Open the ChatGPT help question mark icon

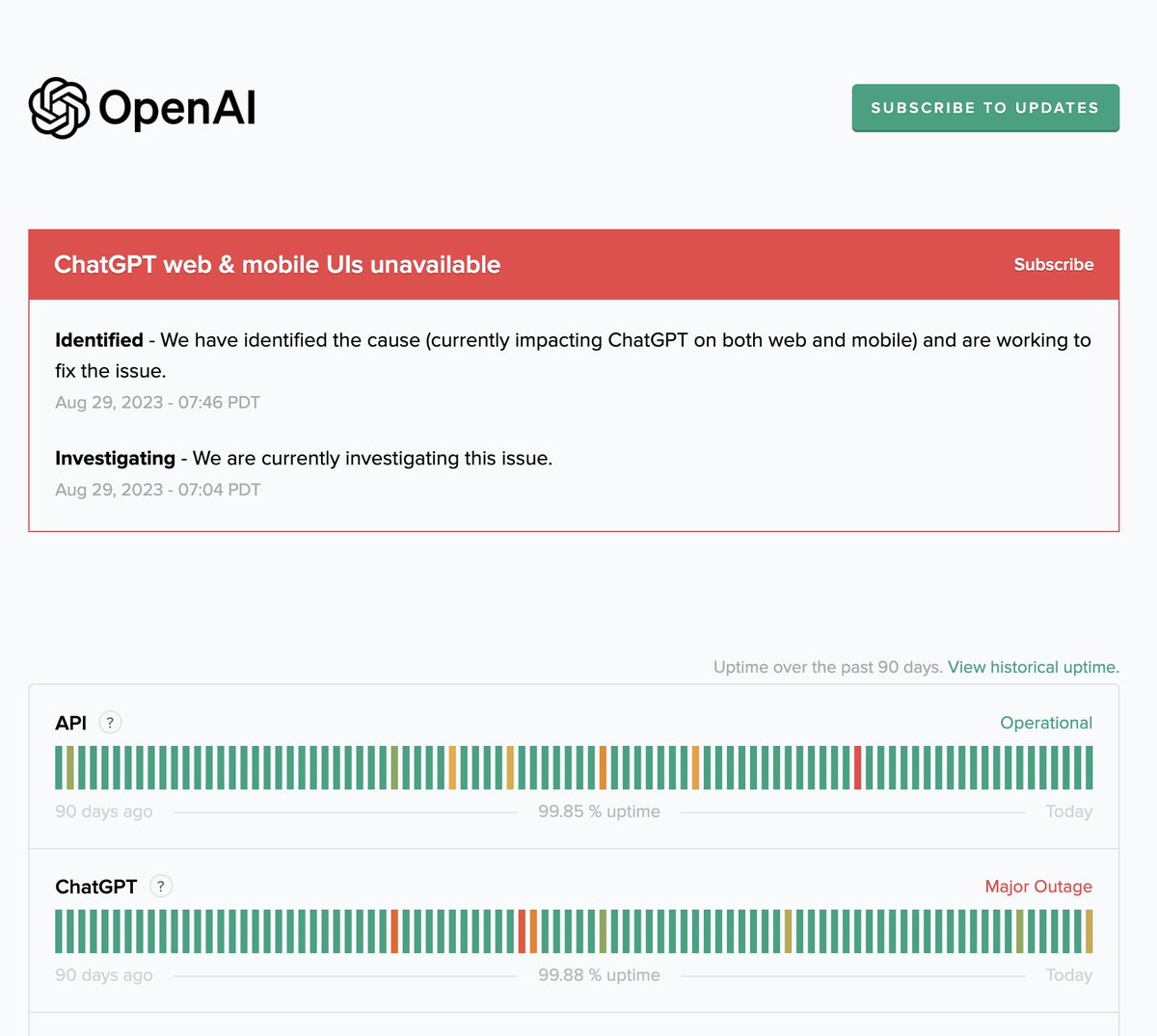(x=161, y=887)
